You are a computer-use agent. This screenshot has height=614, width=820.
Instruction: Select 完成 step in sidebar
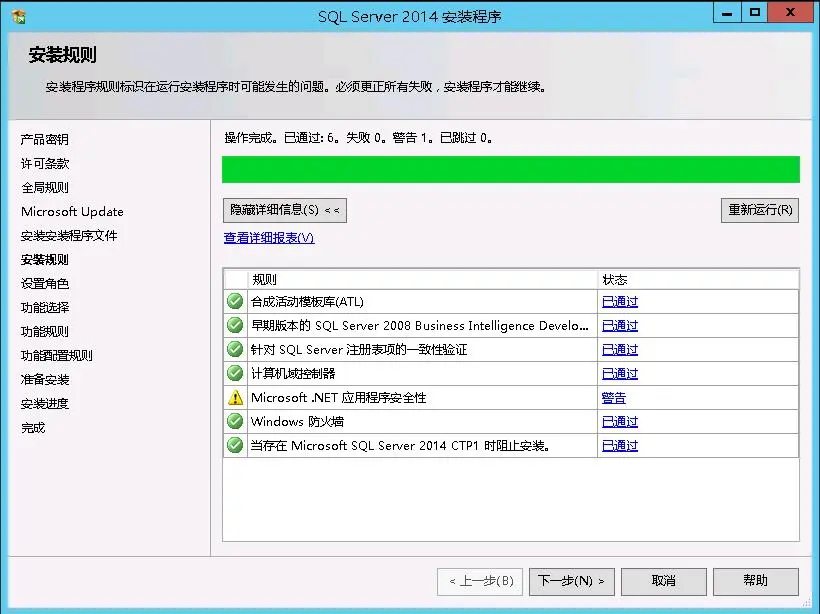click(x=33, y=428)
